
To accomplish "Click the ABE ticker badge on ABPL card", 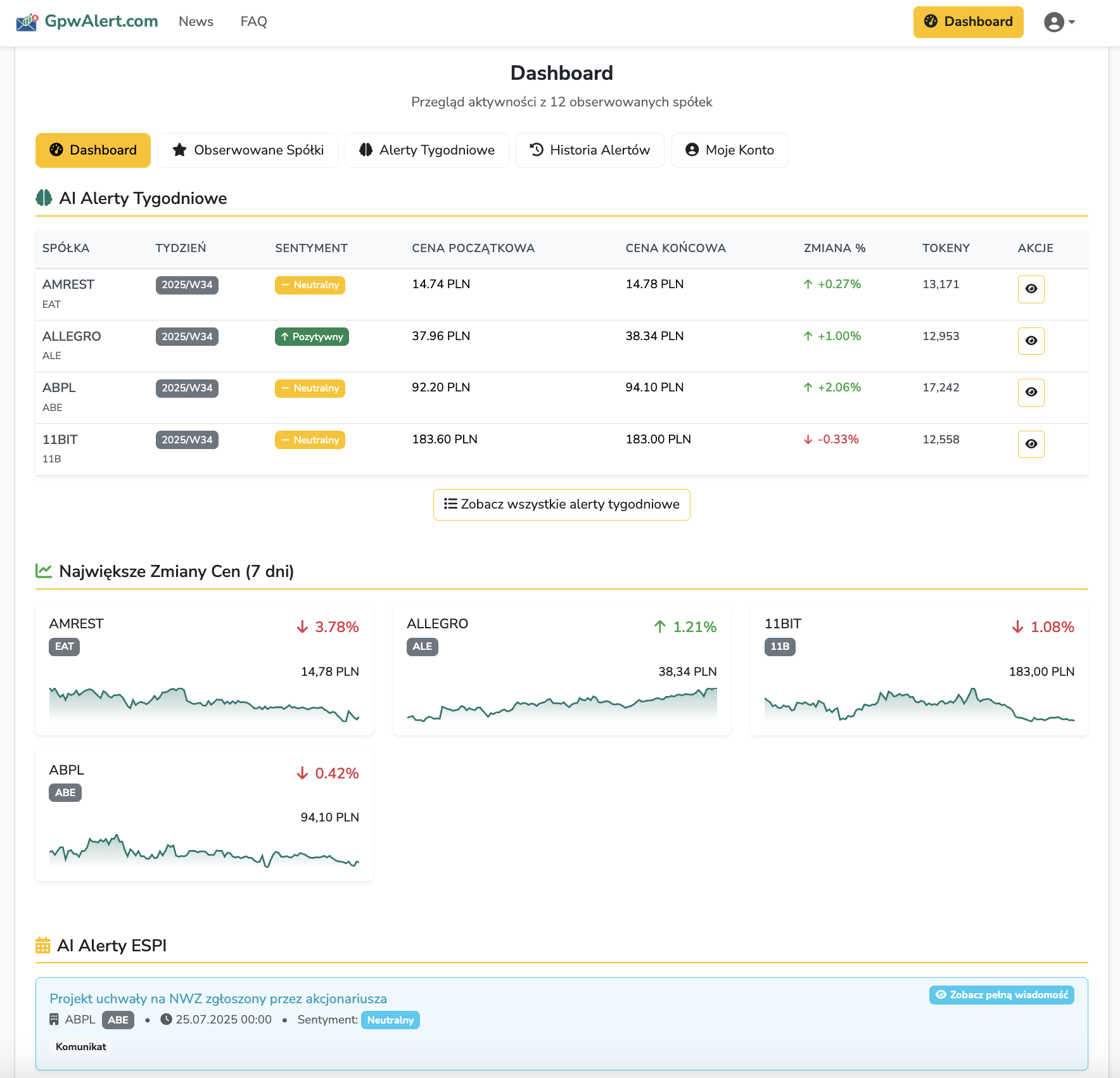I will point(65,793).
